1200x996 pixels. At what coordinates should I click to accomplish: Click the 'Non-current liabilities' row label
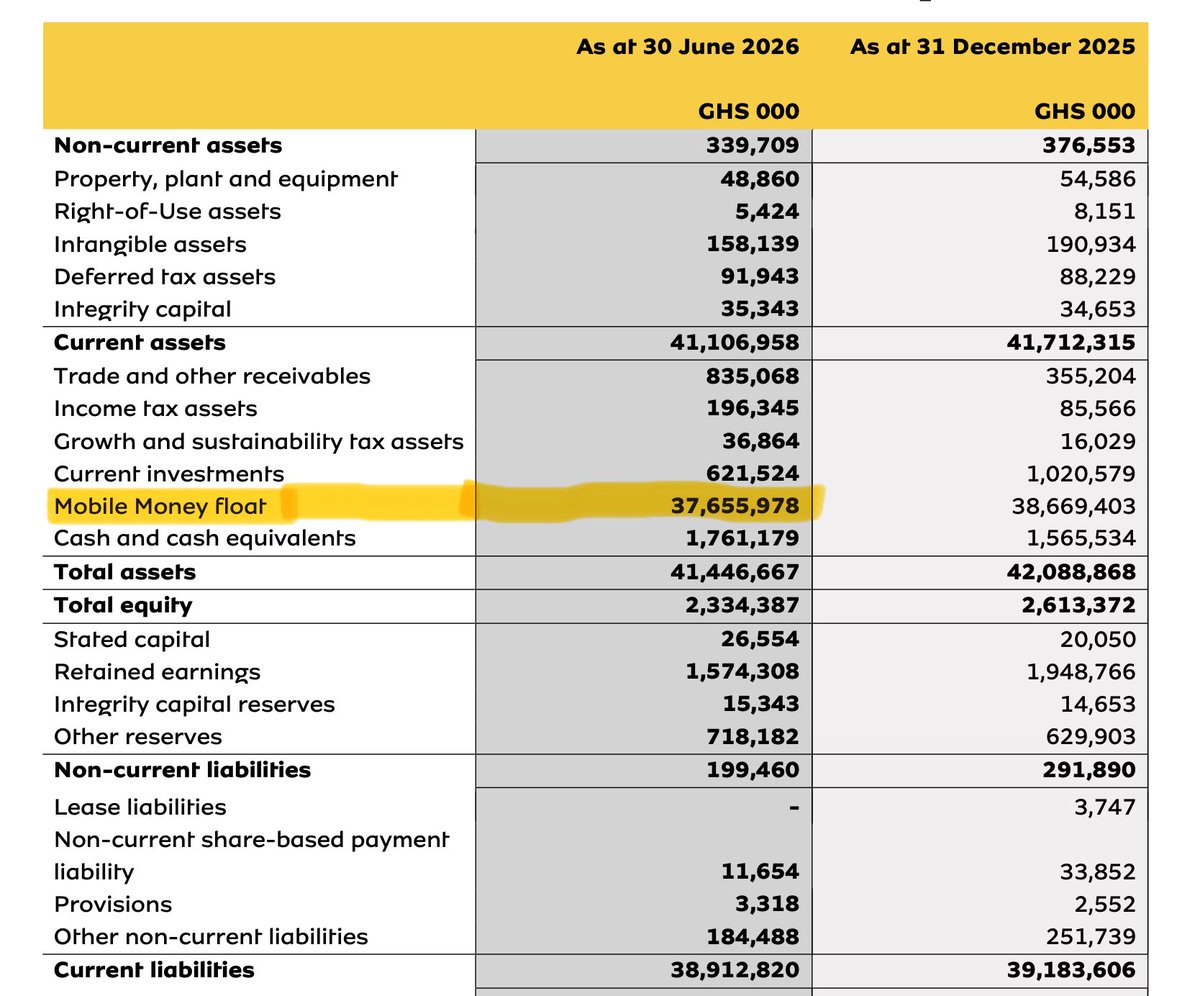coord(182,770)
